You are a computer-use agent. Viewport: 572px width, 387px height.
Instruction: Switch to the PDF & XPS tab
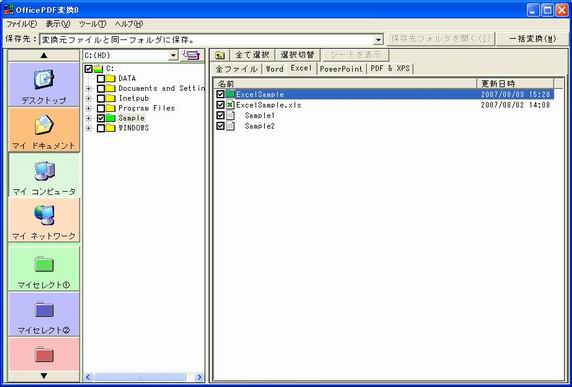pos(390,69)
